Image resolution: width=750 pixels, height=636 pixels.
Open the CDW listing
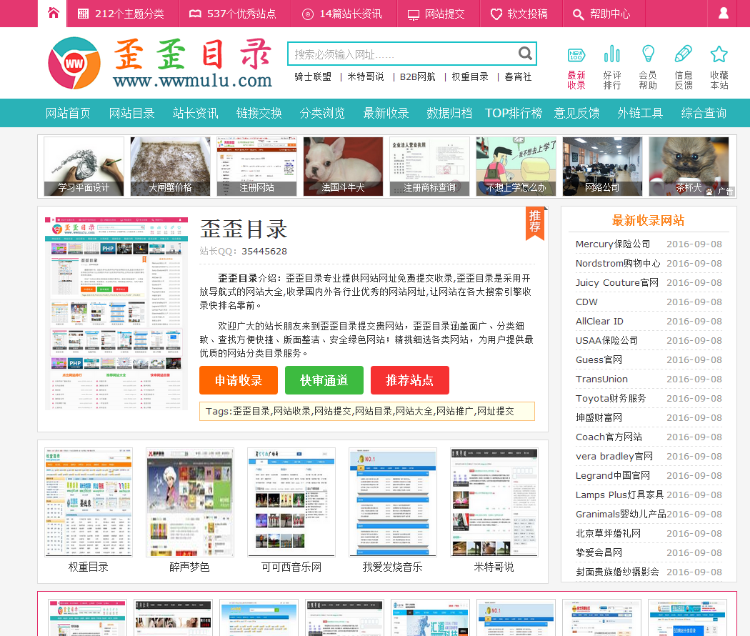(x=586, y=302)
